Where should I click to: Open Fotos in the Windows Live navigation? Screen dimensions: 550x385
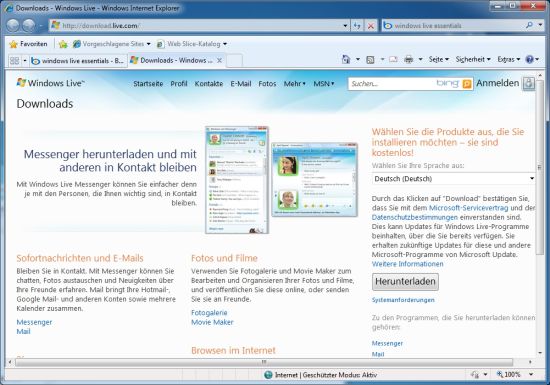(267, 83)
